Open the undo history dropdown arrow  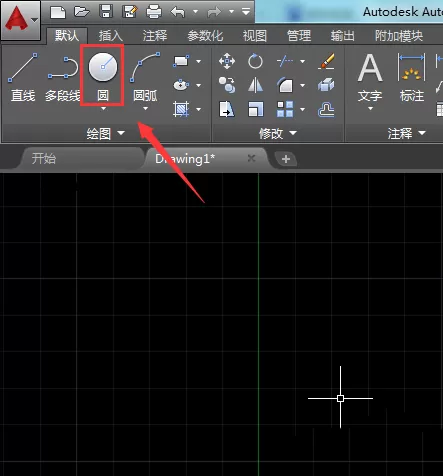click(x=195, y=12)
